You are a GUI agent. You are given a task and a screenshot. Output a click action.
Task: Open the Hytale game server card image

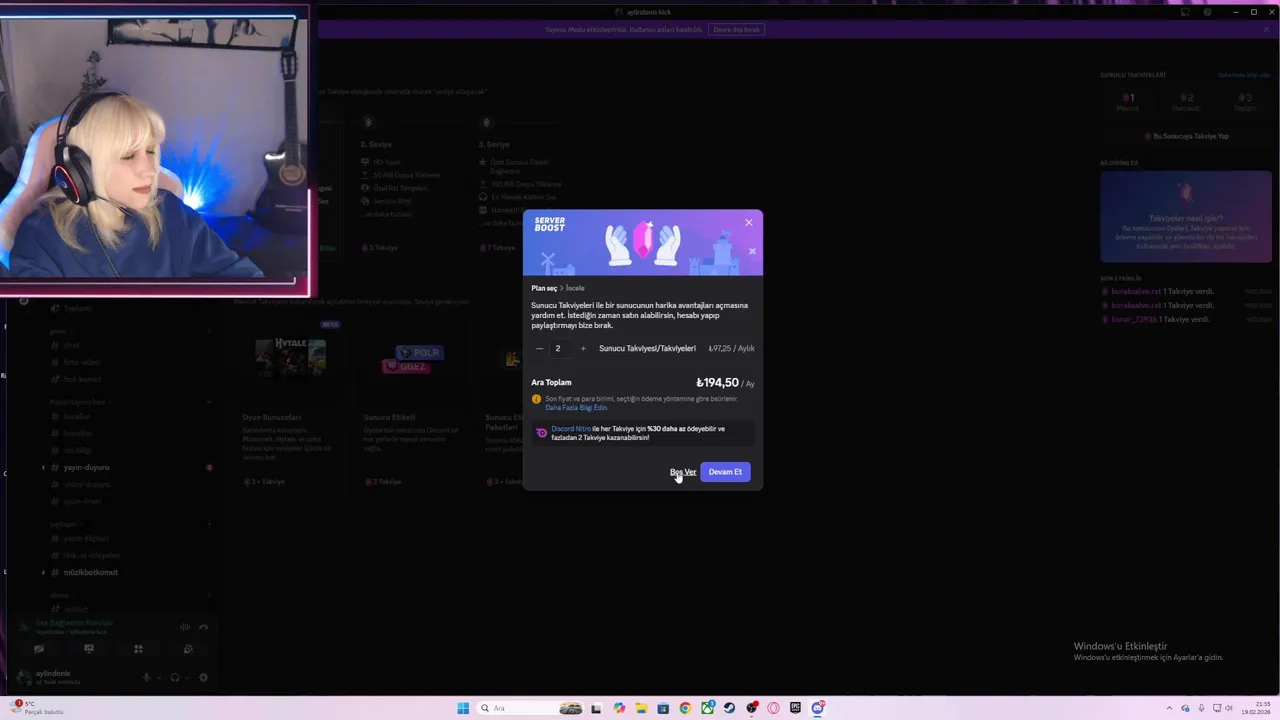290,358
